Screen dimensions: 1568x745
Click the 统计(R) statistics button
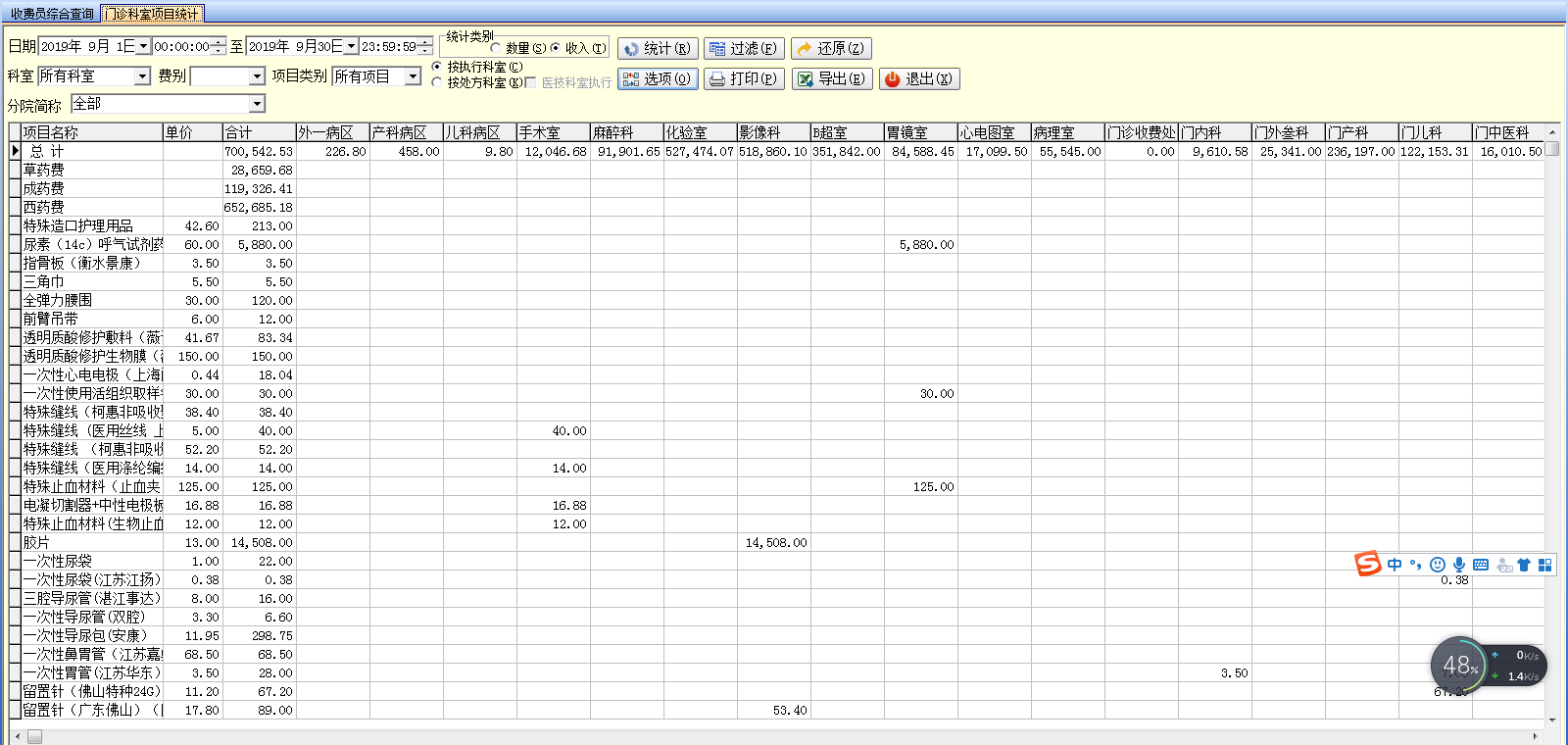pos(657,48)
